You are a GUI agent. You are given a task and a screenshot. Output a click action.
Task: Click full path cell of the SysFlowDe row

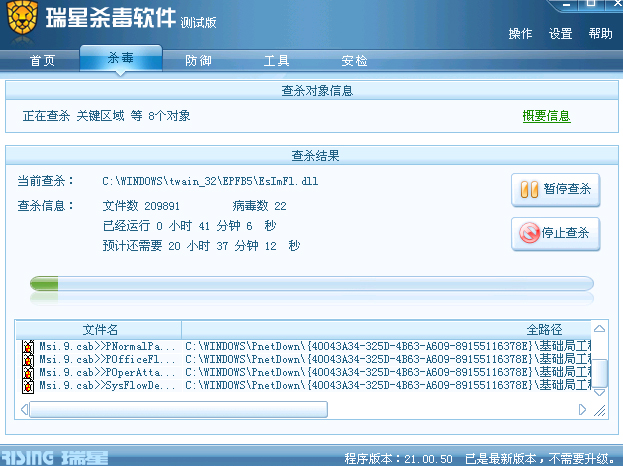pos(388,386)
